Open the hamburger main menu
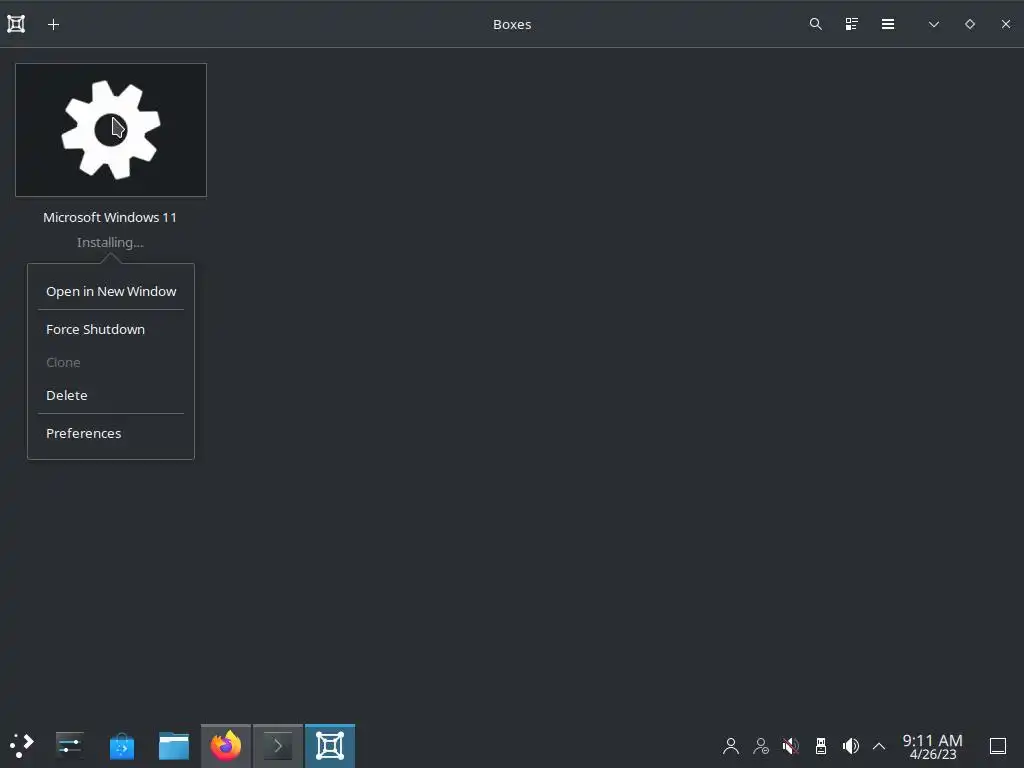This screenshot has height=768, width=1024. pos(888,24)
